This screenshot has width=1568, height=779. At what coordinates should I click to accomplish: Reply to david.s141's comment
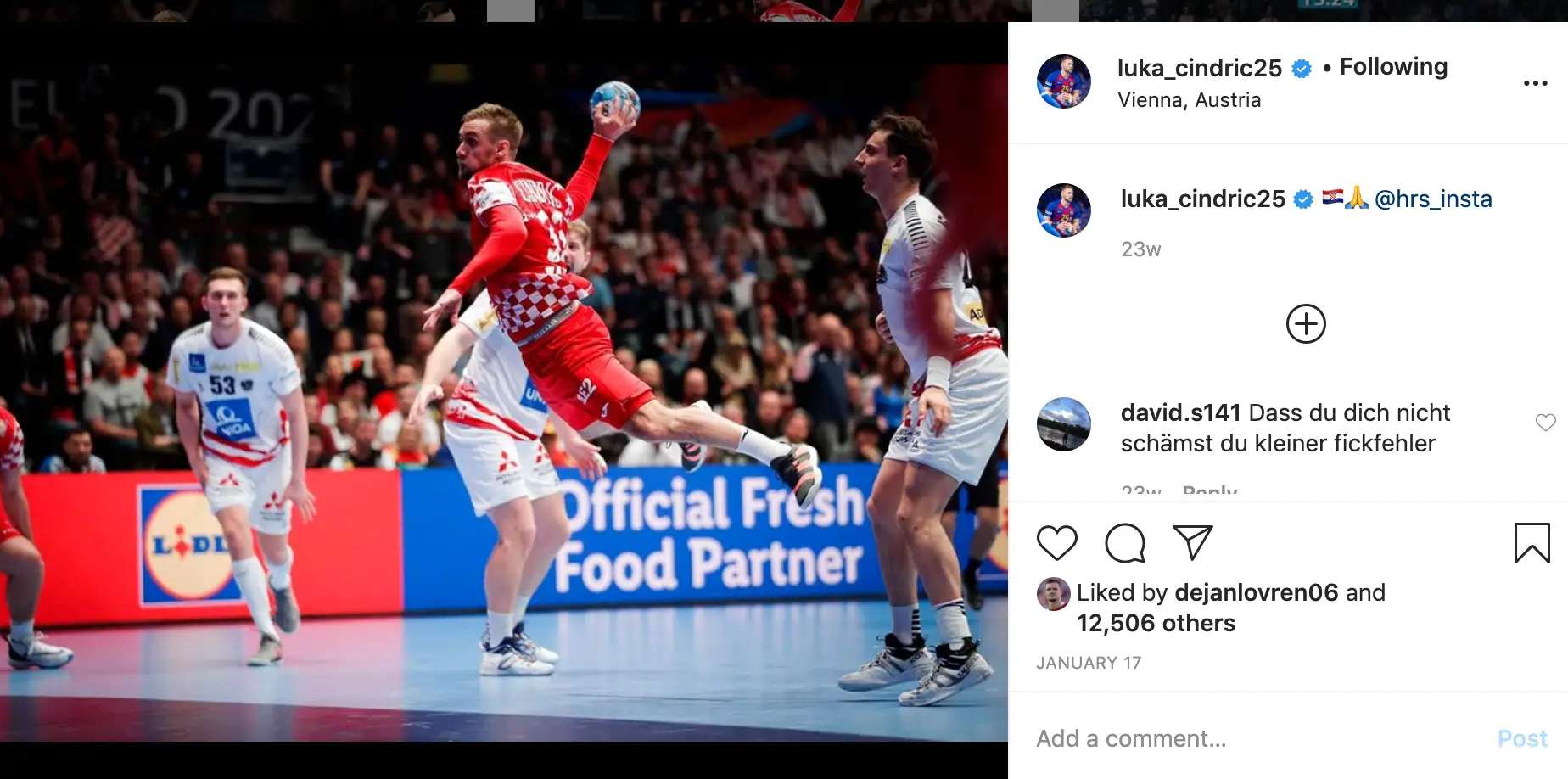point(1210,491)
